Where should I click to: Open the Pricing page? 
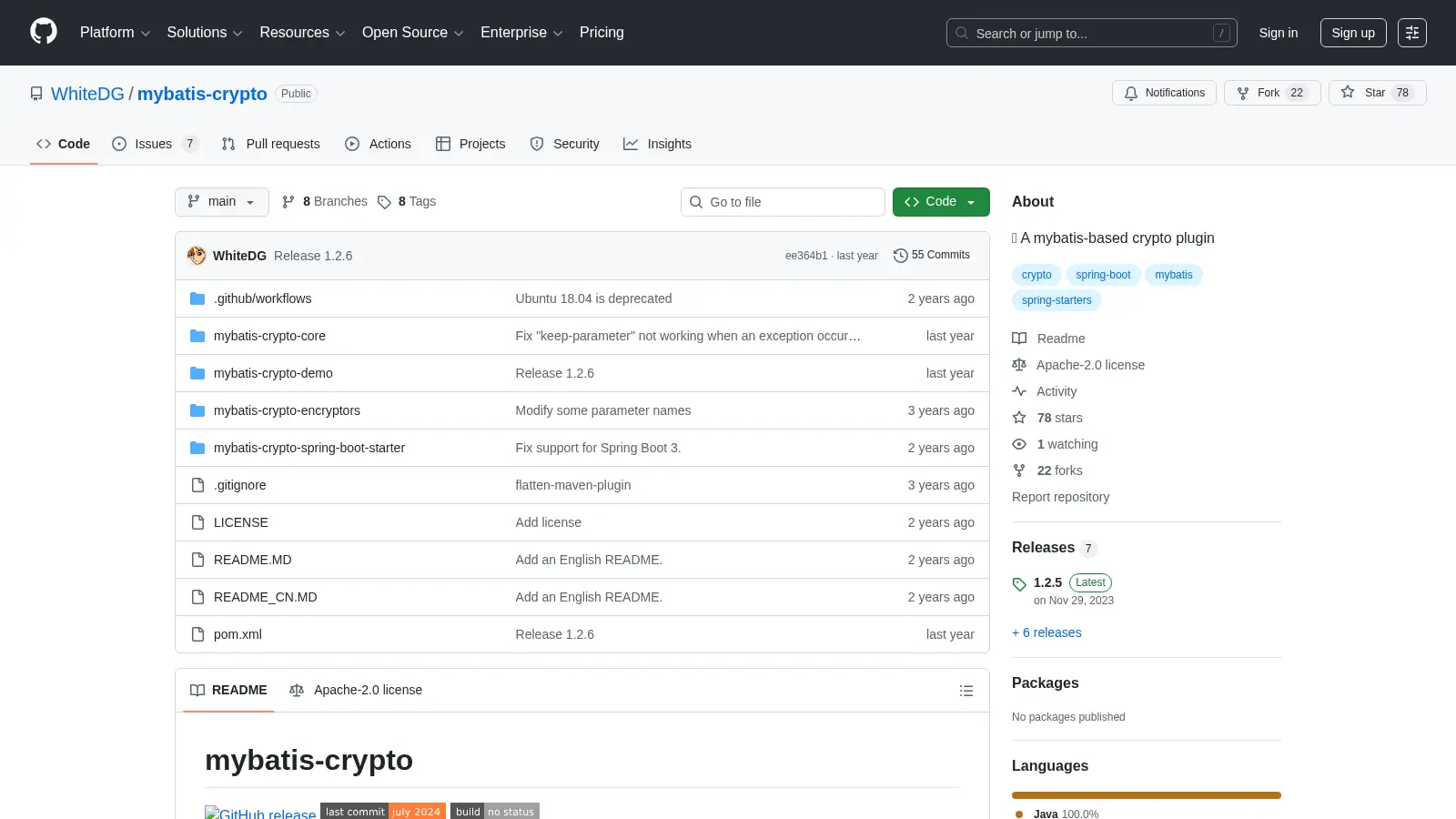point(602,33)
